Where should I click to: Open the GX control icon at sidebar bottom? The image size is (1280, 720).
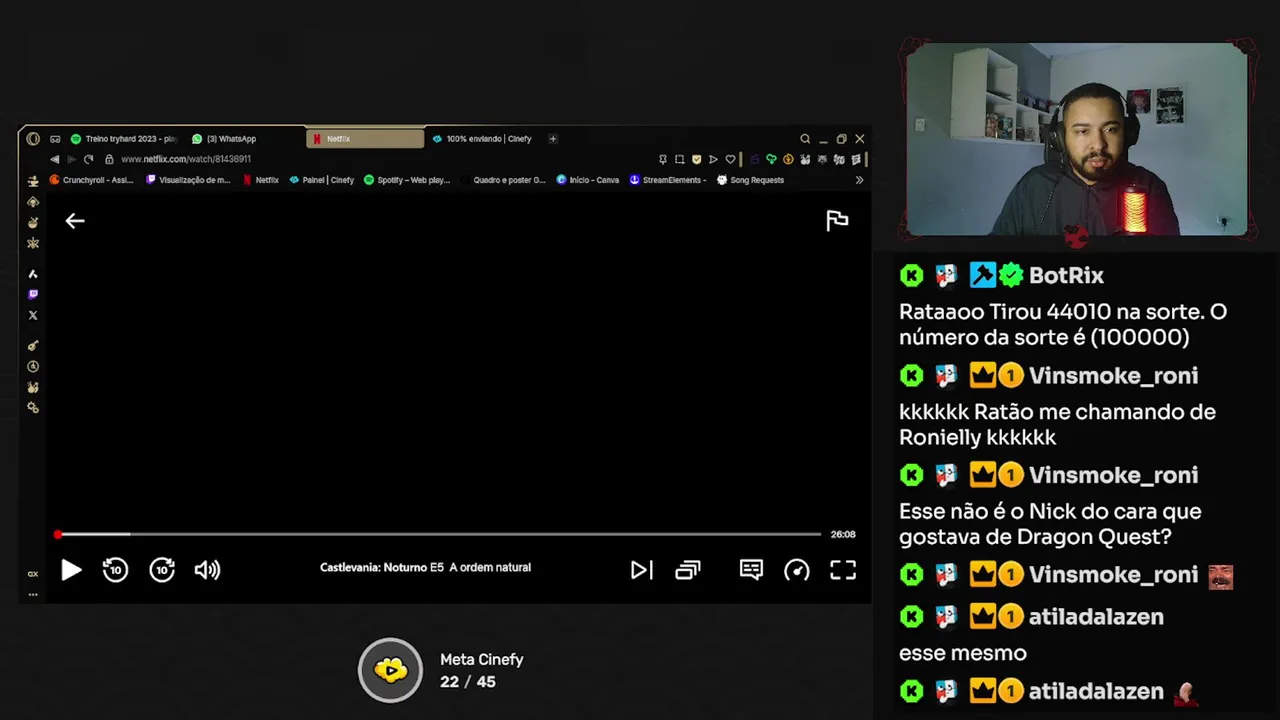coord(33,574)
